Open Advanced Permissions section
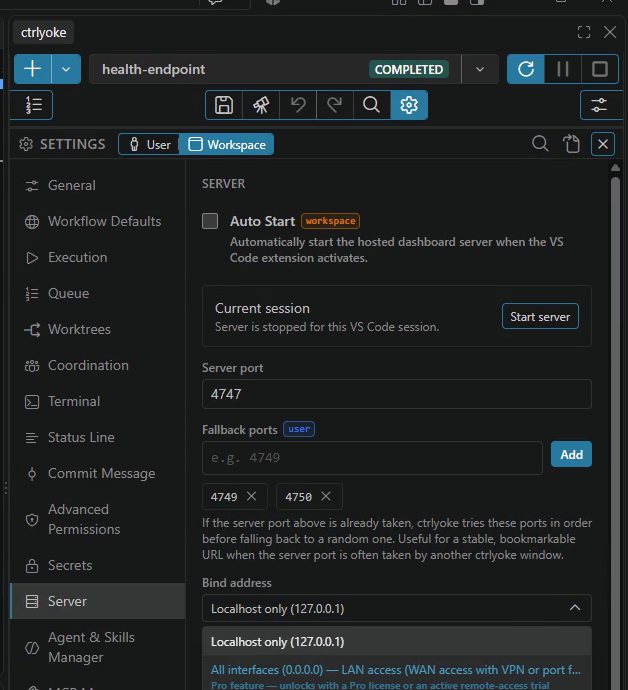 tap(98, 519)
